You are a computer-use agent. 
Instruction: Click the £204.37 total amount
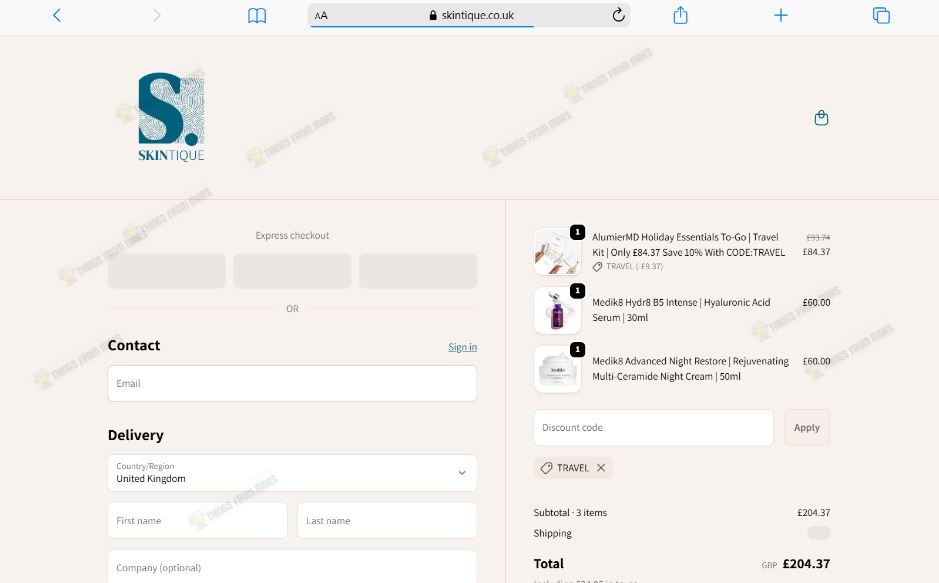806,563
